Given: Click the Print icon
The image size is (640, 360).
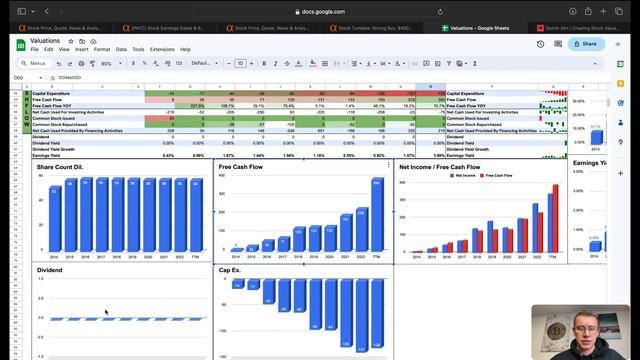Looking at the screenshot, I should [x=81, y=64].
